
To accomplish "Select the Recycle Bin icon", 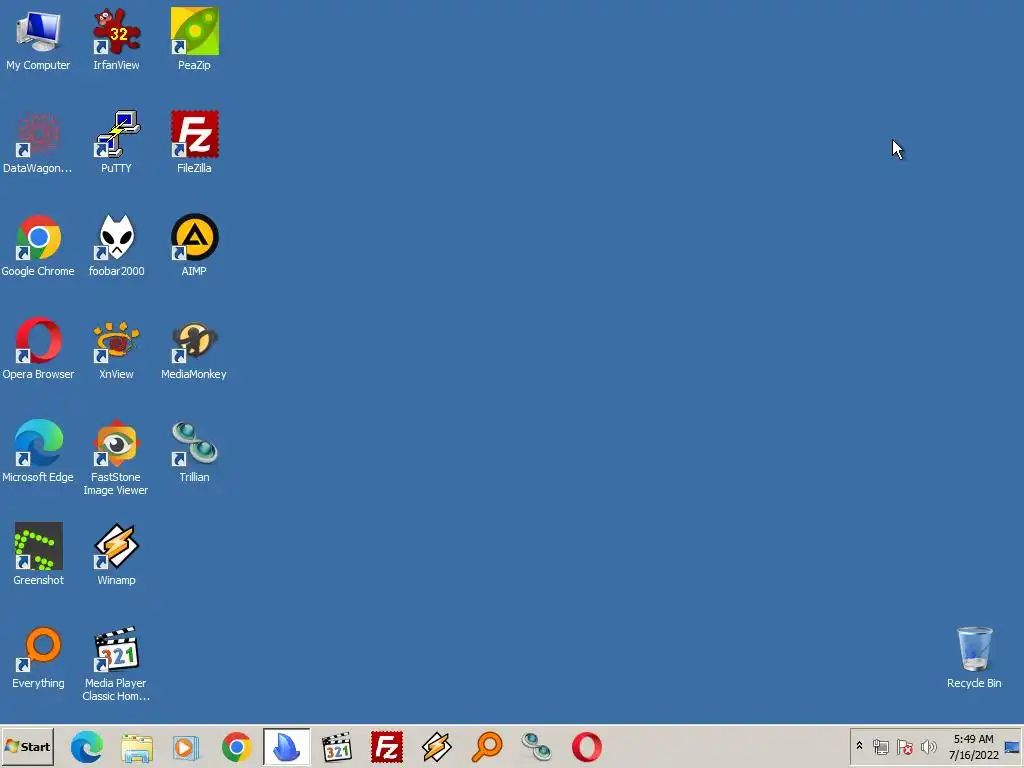I will click(974, 658).
